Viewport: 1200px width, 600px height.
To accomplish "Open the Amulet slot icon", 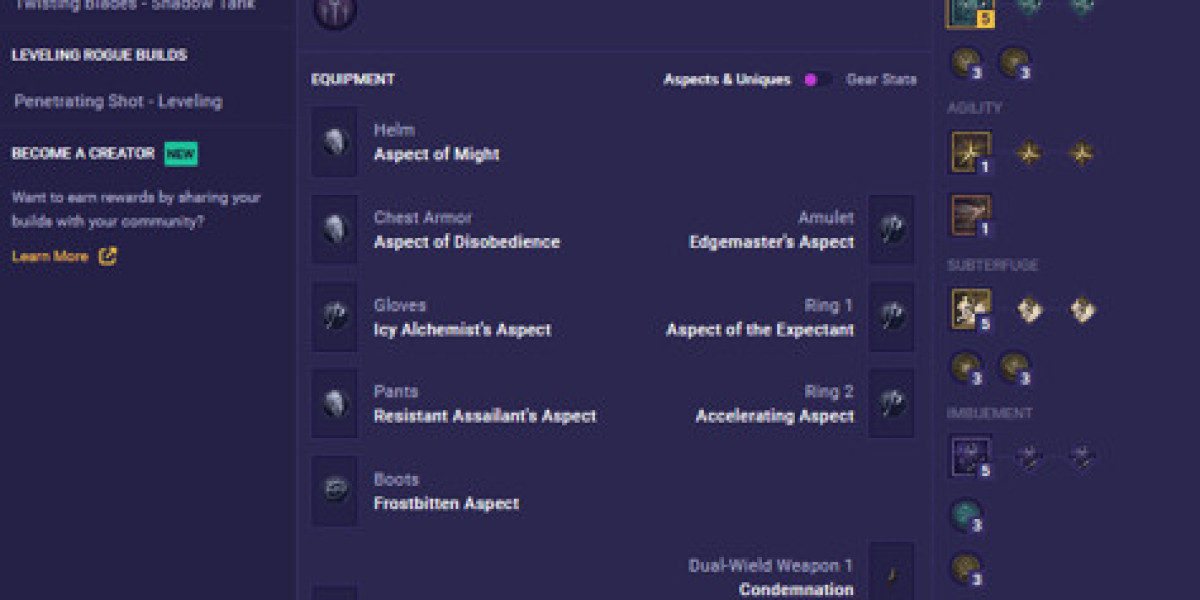I will tap(891, 229).
